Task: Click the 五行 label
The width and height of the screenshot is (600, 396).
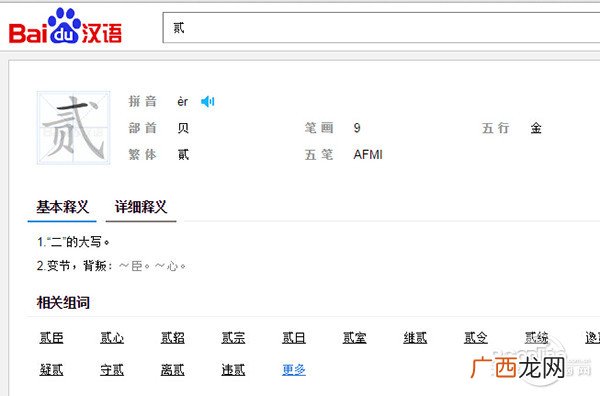Action: pos(496,128)
